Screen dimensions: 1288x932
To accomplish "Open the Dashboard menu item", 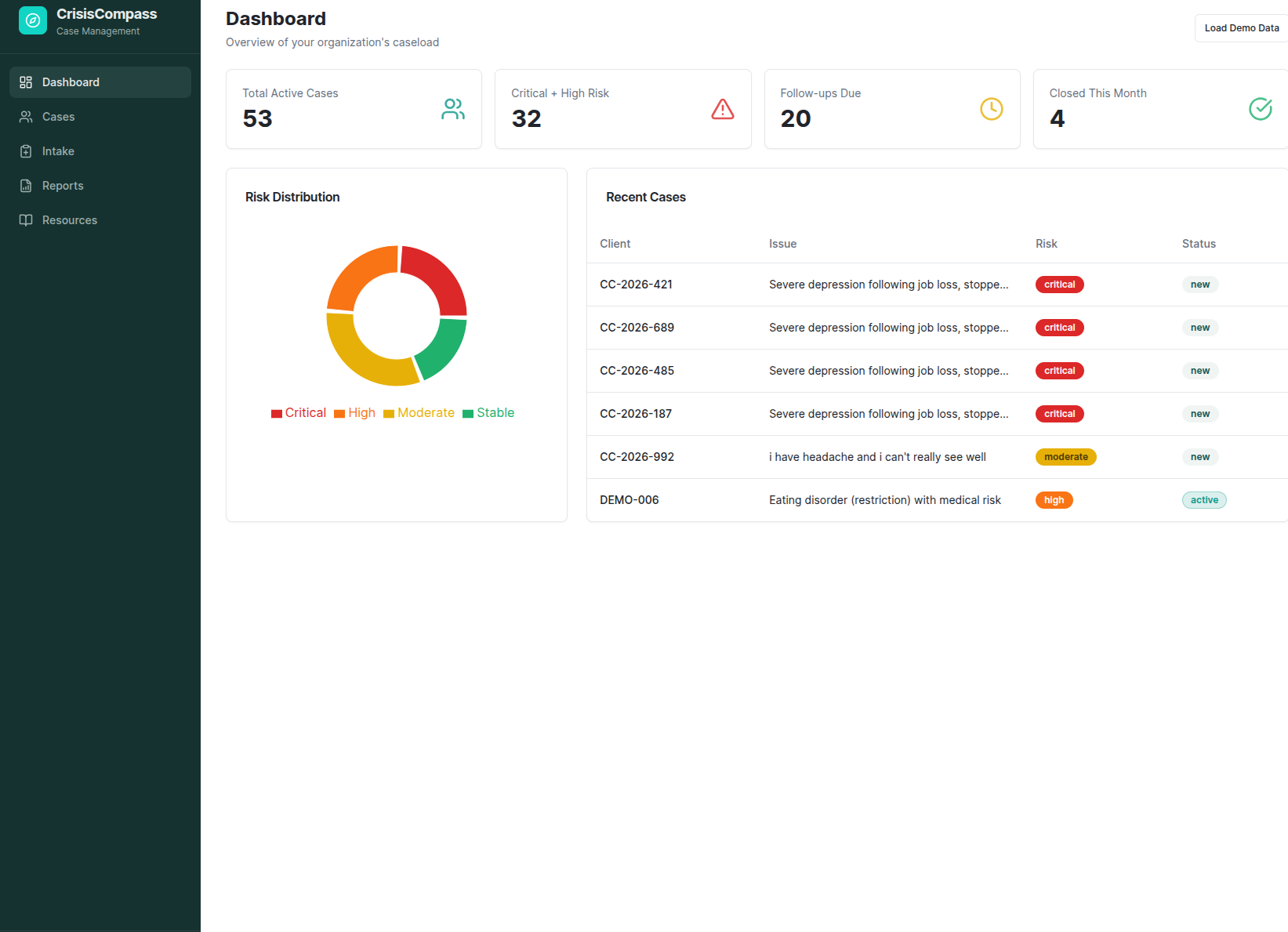I will (100, 82).
